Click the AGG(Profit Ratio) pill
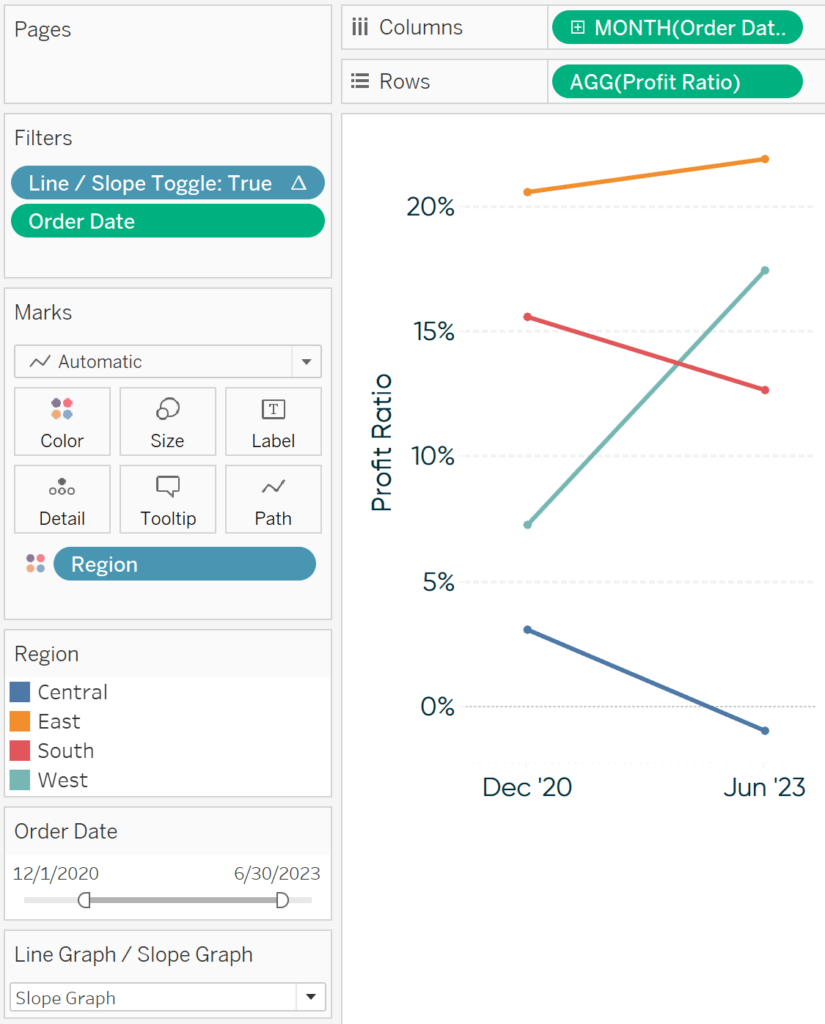Viewport: 825px width, 1024px height. (676, 81)
